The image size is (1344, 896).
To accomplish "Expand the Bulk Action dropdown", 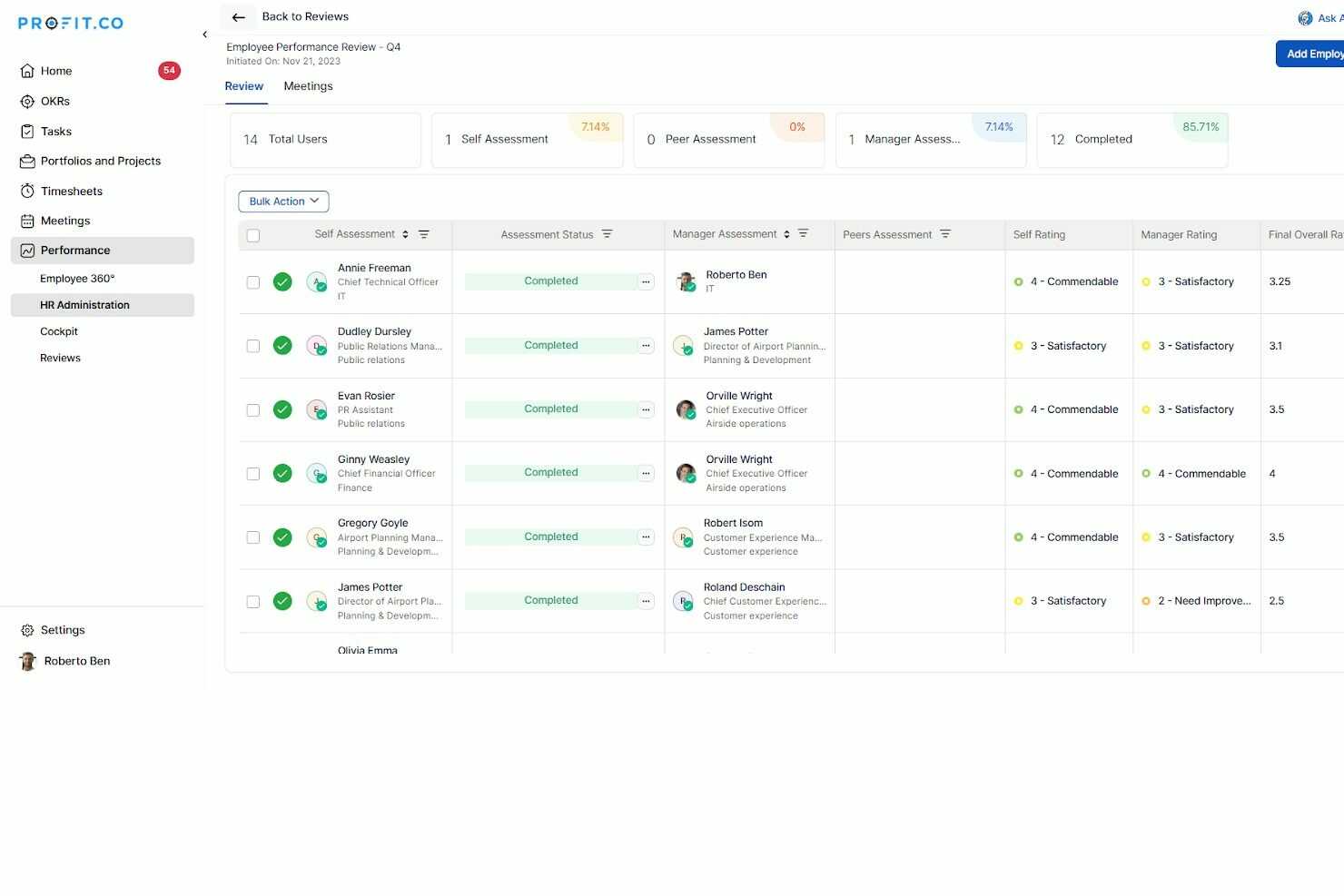I will pyautogui.click(x=283, y=202).
